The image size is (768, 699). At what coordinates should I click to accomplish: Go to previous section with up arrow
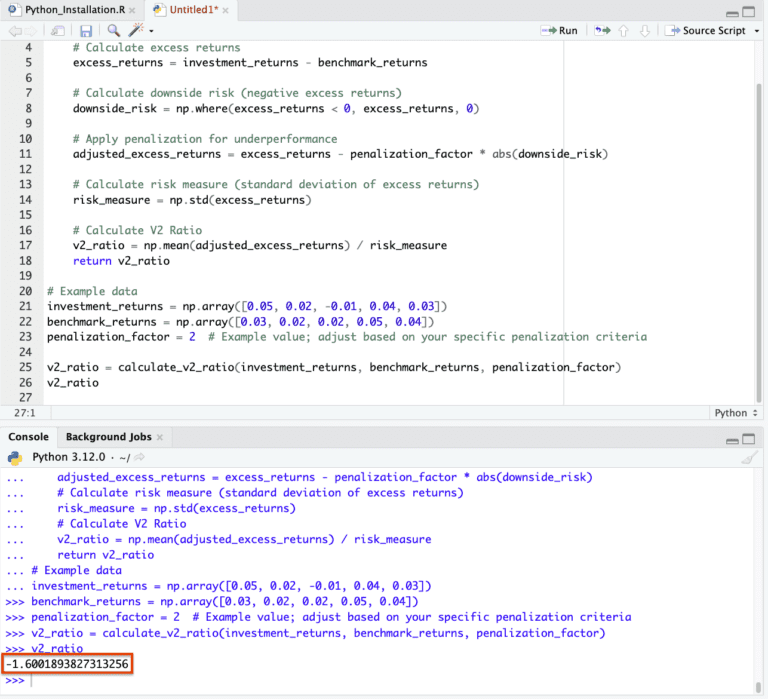pyautogui.click(x=624, y=31)
